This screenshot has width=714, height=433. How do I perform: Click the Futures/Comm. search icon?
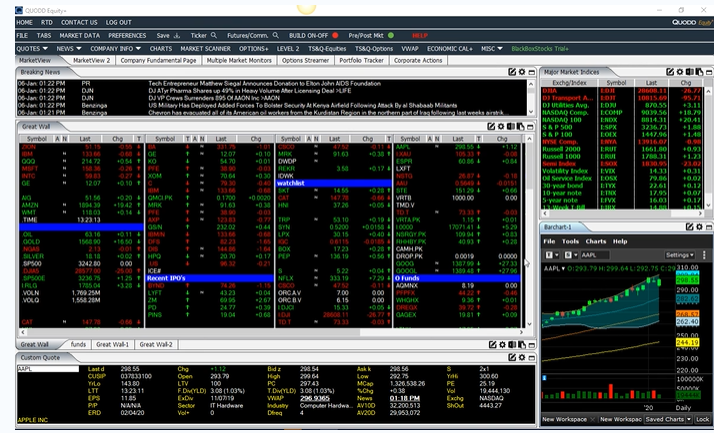pos(275,35)
